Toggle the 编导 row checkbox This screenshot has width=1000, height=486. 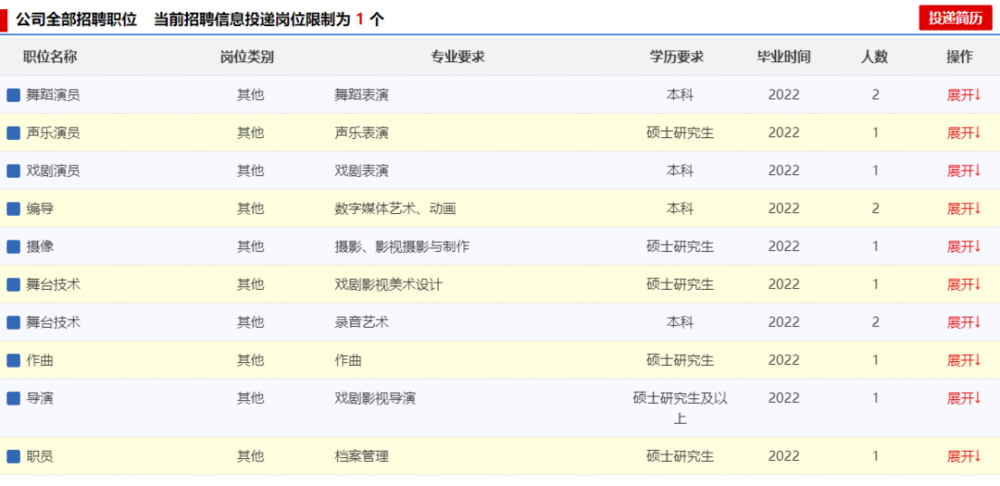(13, 209)
